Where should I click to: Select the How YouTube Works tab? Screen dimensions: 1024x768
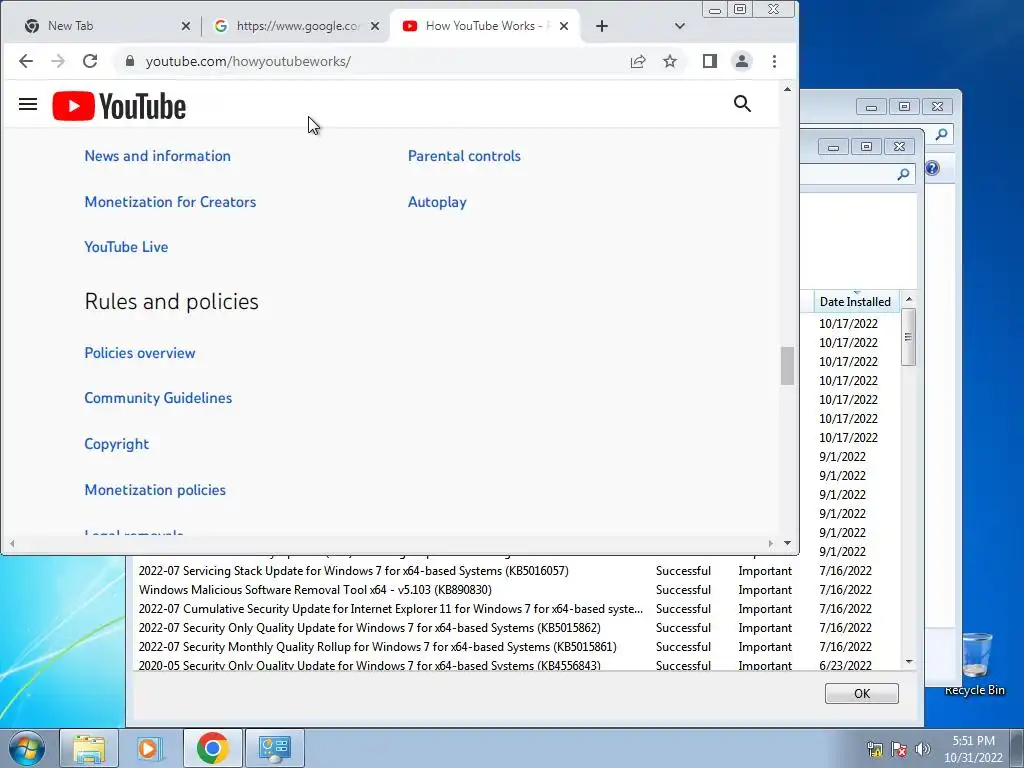[485, 26]
